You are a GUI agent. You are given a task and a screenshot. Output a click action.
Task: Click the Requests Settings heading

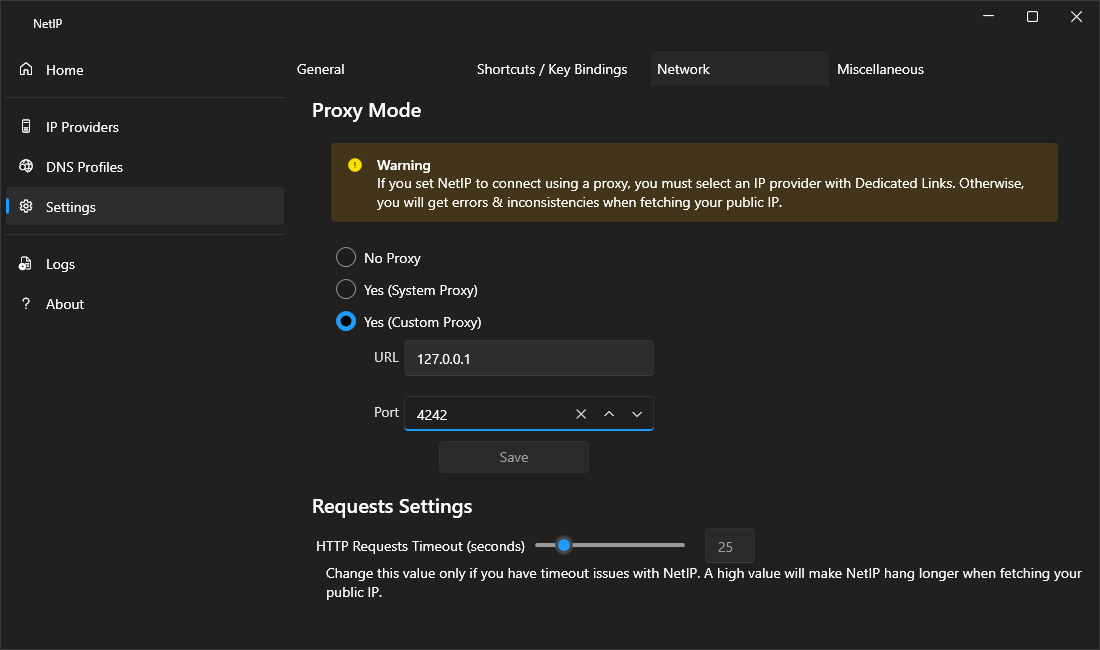click(391, 506)
